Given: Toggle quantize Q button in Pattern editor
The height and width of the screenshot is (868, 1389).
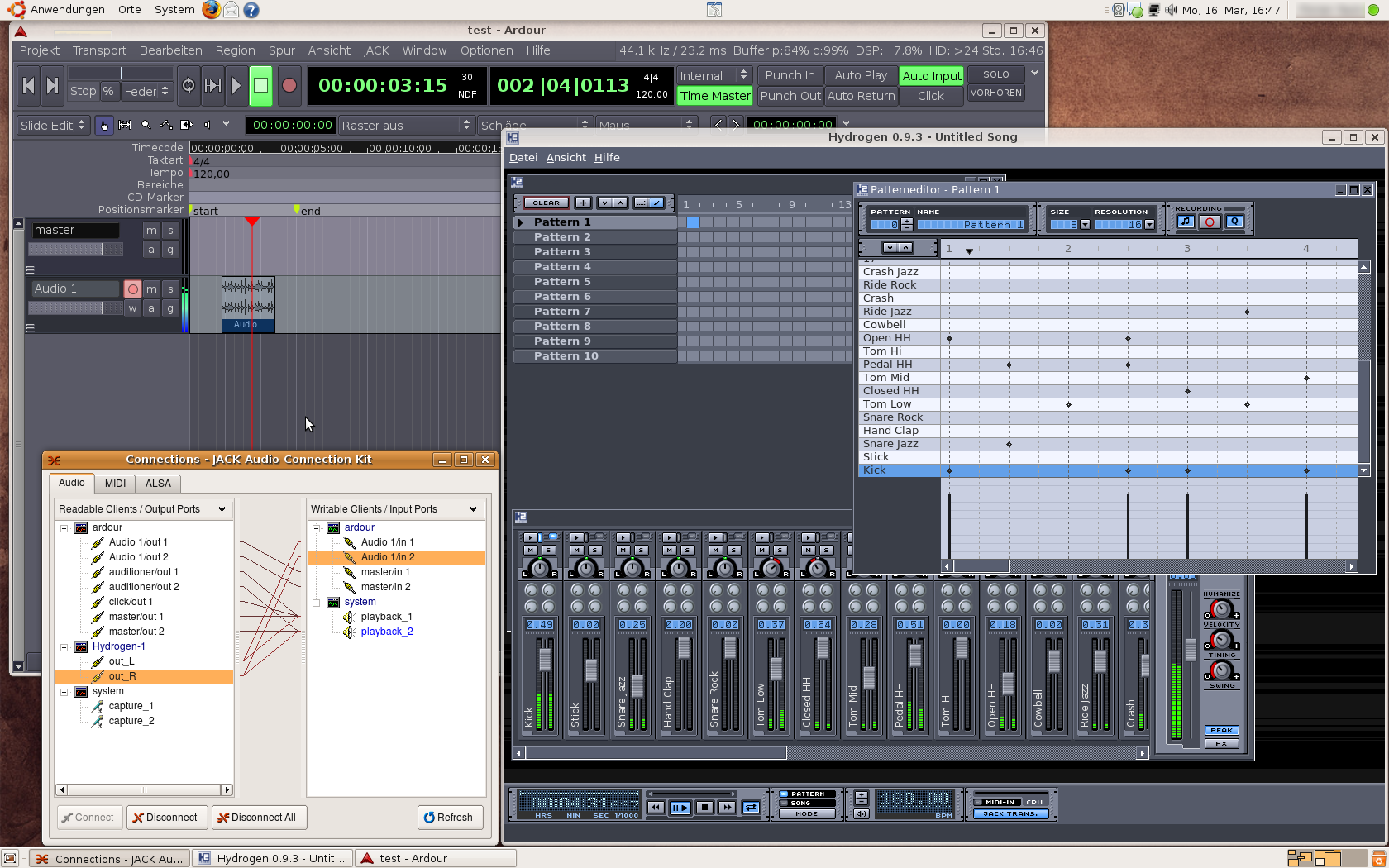Looking at the screenshot, I should [x=1234, y=222].
